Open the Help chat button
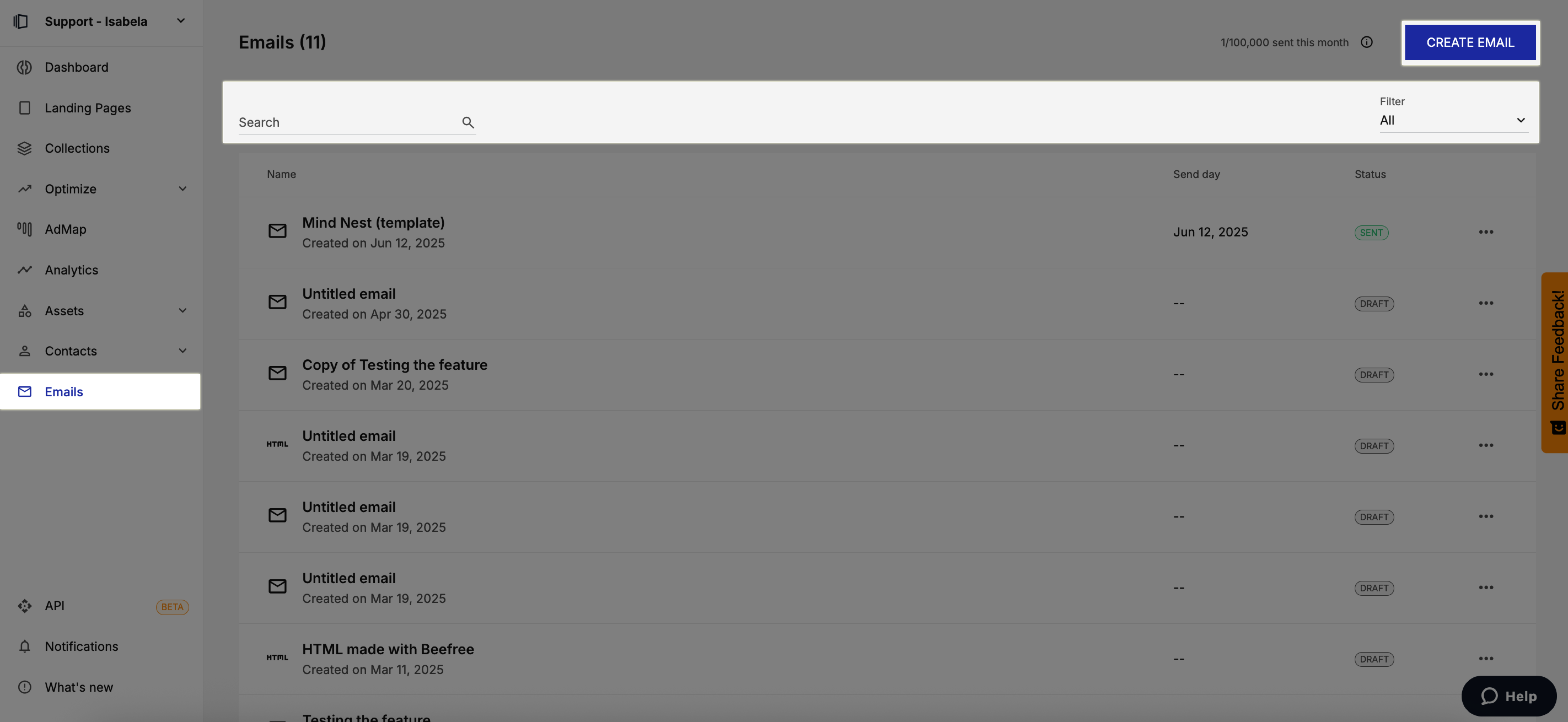This screenshot has width=1568, height=722. pyautogui.click(x=1508, y=696)
